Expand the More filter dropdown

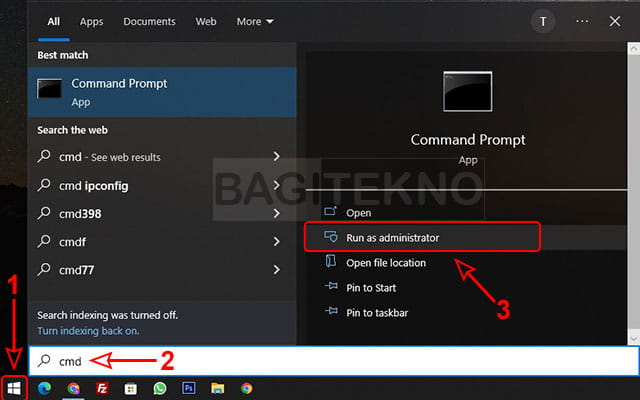point(255,21)
